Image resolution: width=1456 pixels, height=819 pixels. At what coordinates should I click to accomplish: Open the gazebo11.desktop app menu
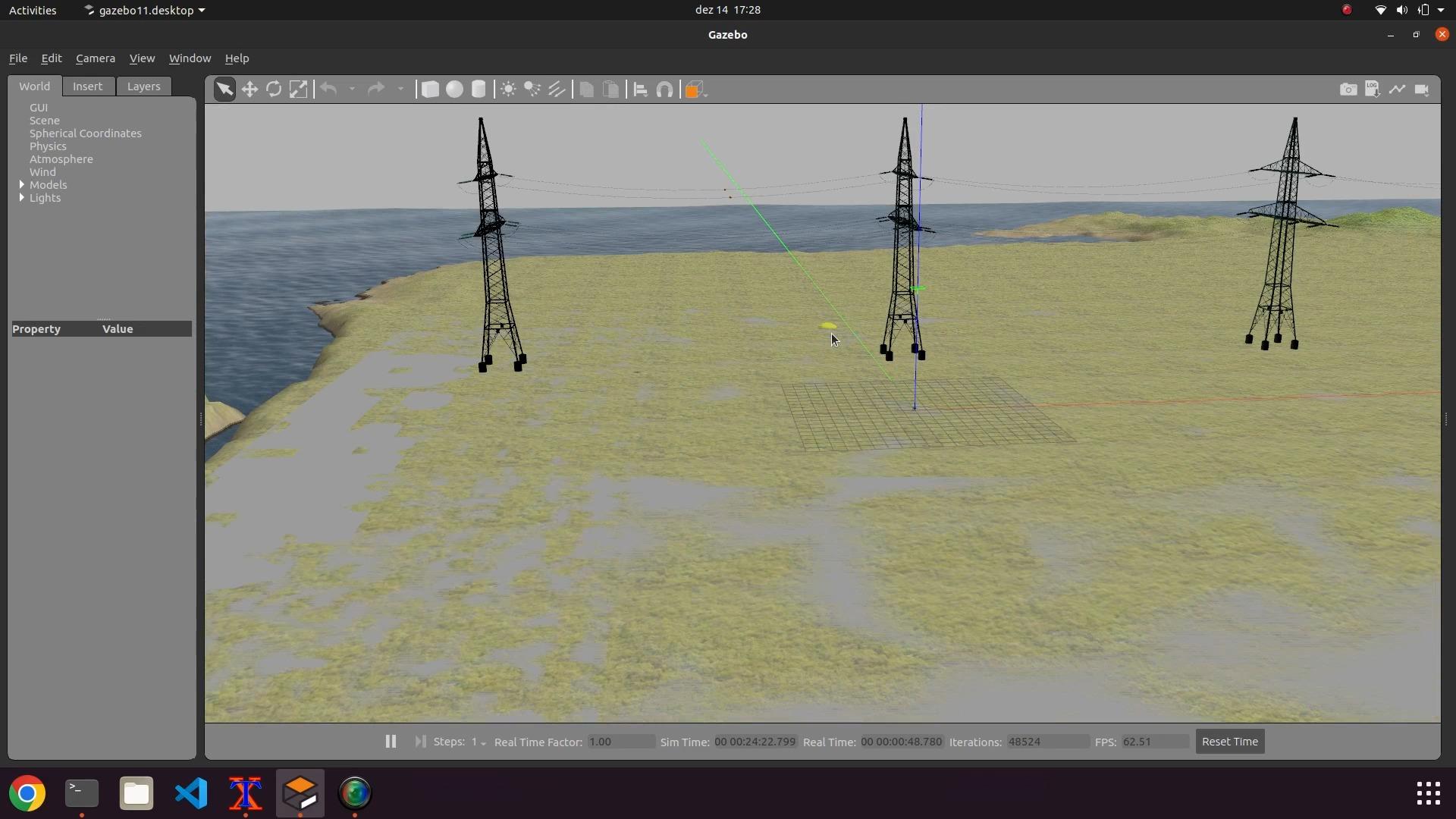point(144,10)
